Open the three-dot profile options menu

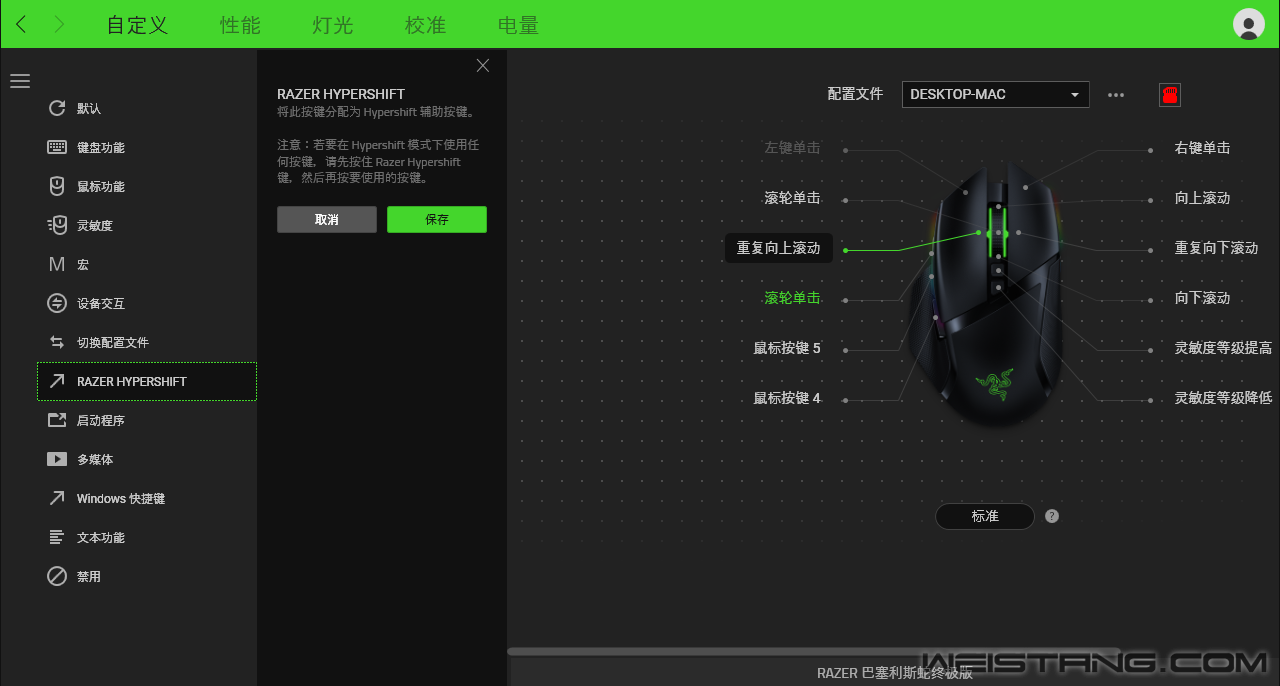(1116, 95)
